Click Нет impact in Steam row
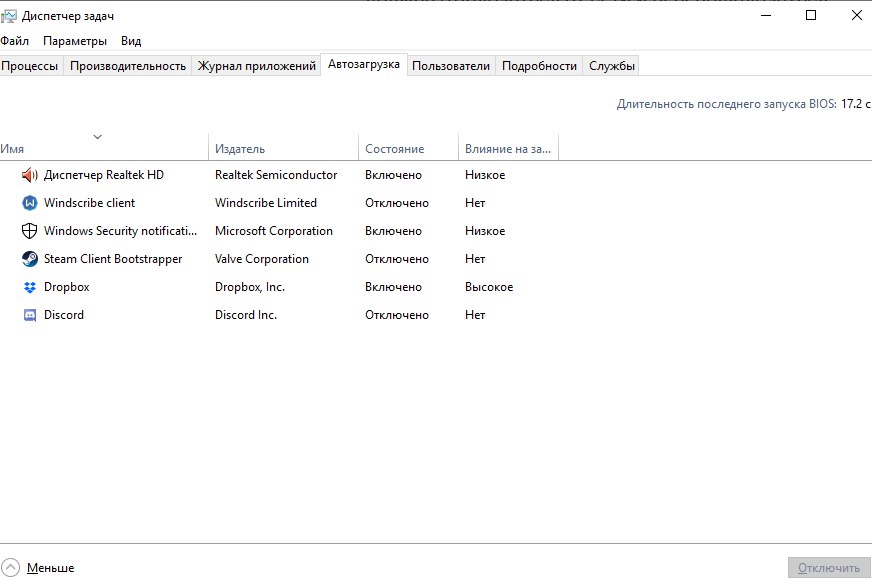The height and width of the screenshot is (581, 872). click(475, 259)
